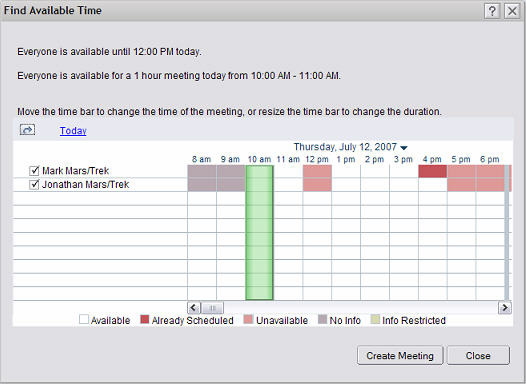This screenshot has height=384, width=526.
Task: Uncheck the Mark Mars/Trek checkbox
Action: click(34, 171)
